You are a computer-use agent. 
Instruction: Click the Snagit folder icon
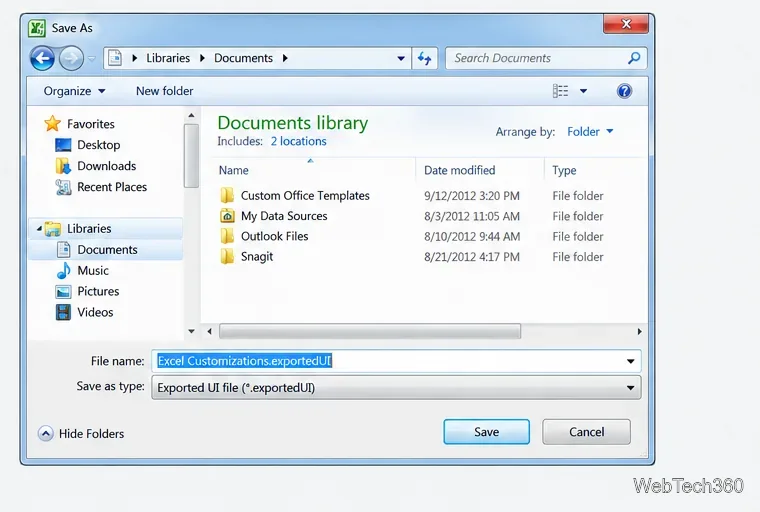[227, 257]
